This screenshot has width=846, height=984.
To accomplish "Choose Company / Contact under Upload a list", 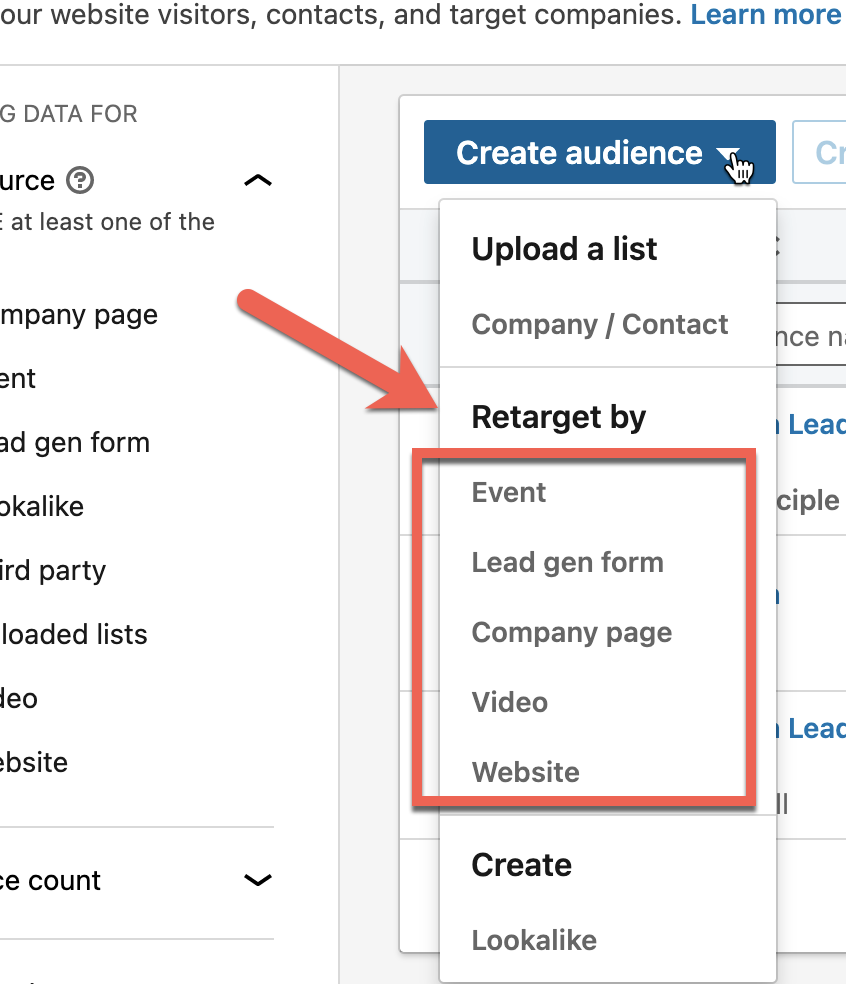I will coord(600,325).
